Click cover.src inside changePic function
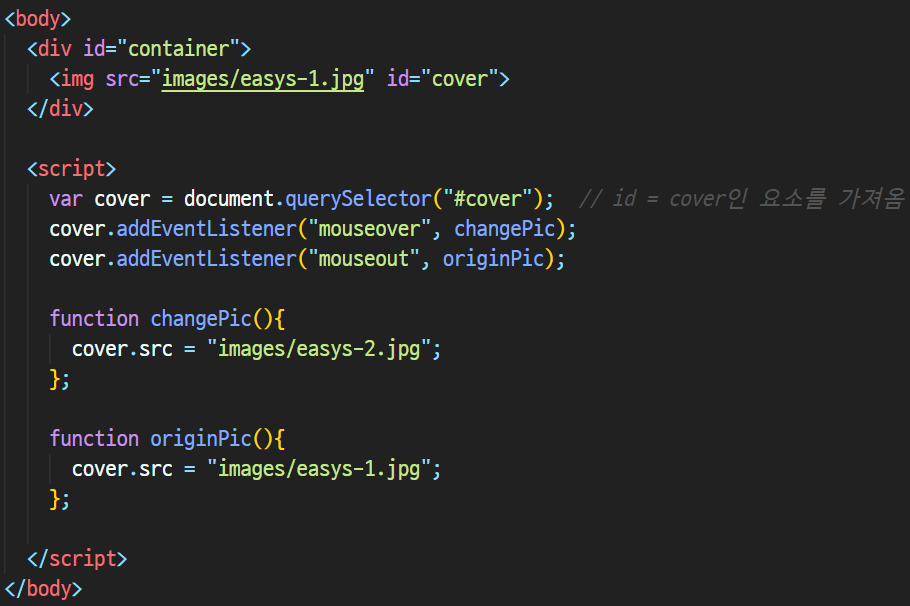 tap(122, 349)
